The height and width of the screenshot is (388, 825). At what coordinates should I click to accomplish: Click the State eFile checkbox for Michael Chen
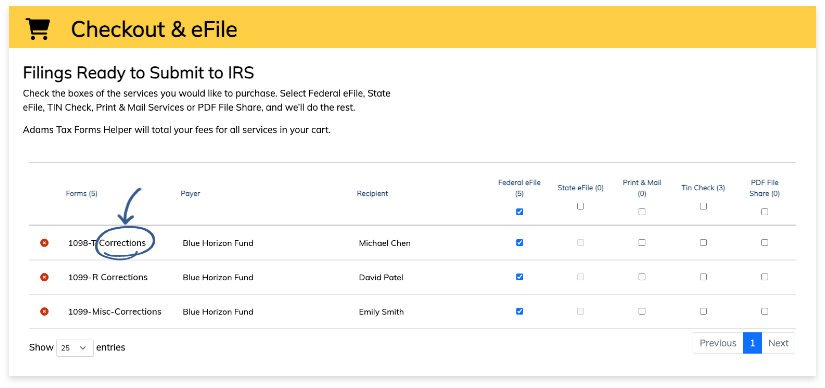pos(580,243)
